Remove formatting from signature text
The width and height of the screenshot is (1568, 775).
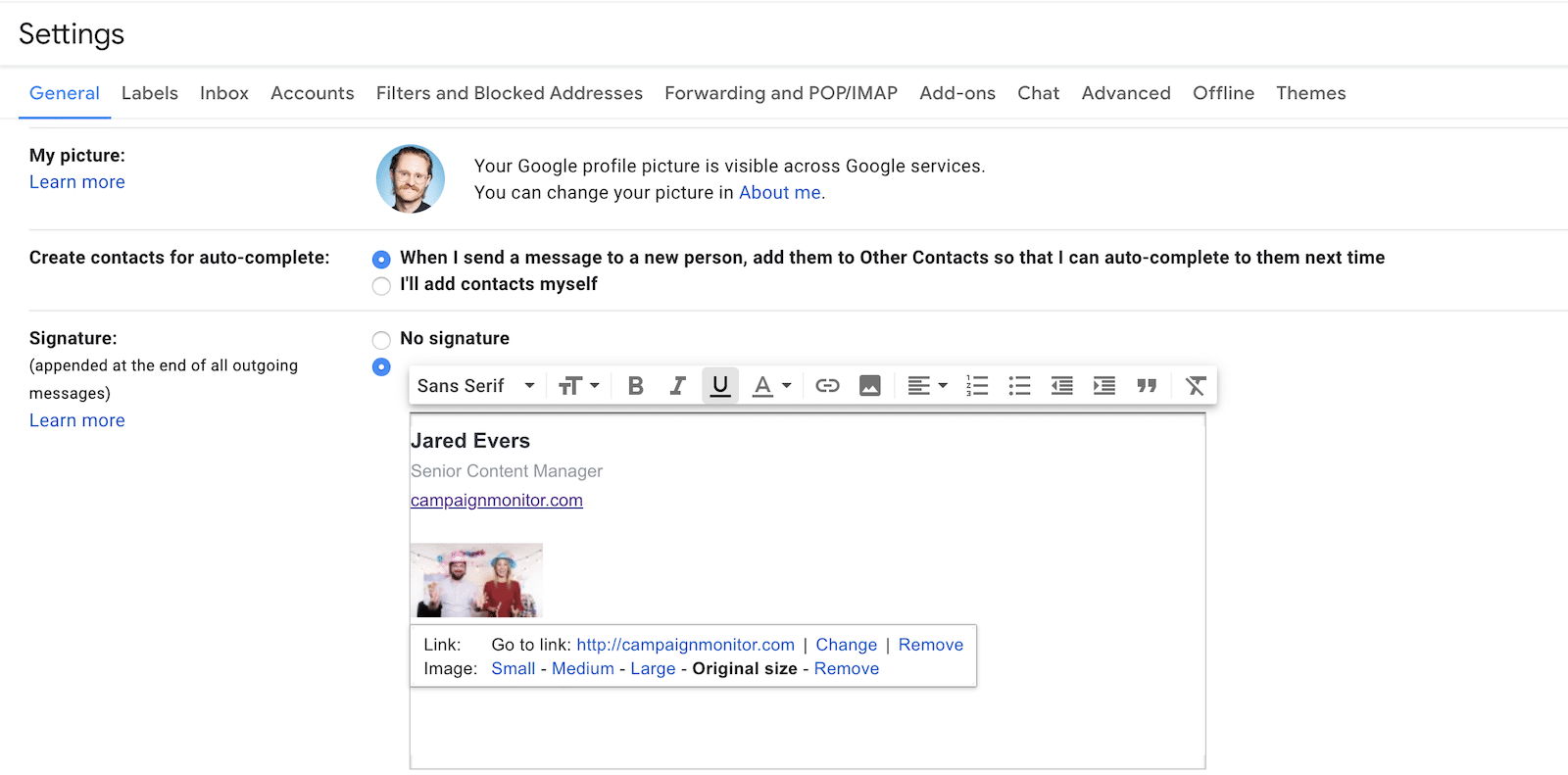pyautogui.click(x=1195, y=386)
